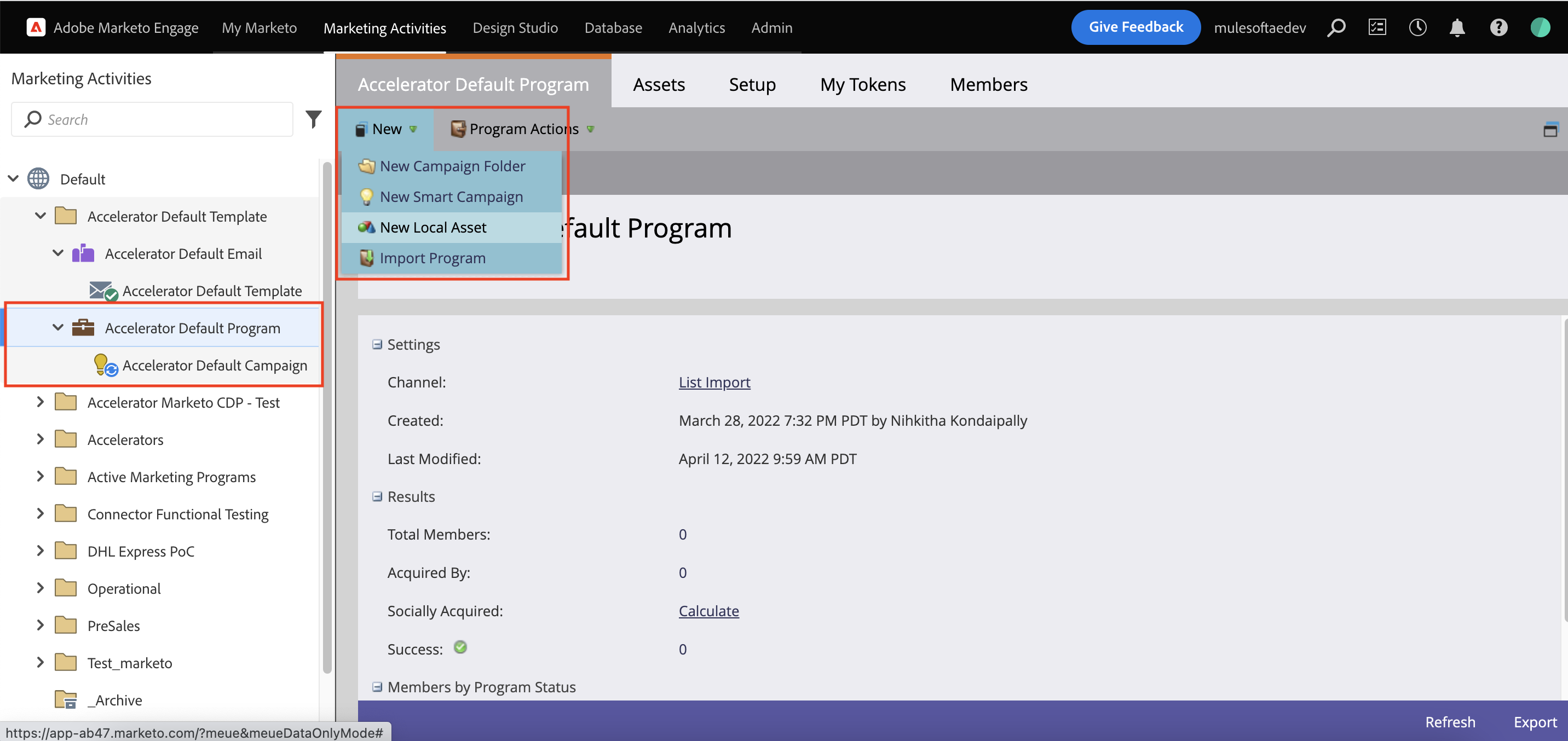Click the Import Program menu icon

pos(366,258)
